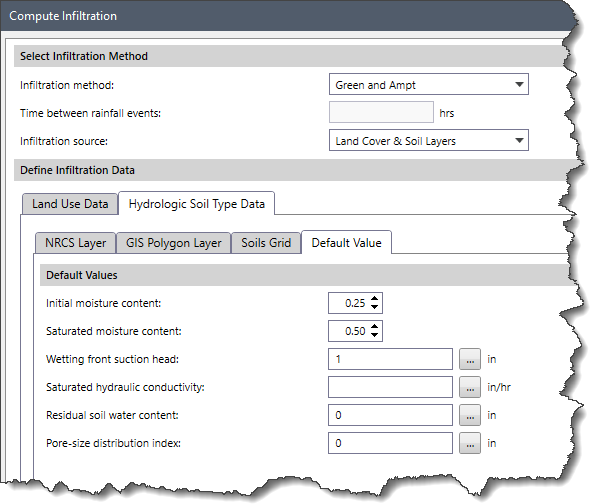The image size is (591, 504).
Task: Click the Pore-size distribution index field
Action: [390, 443]
